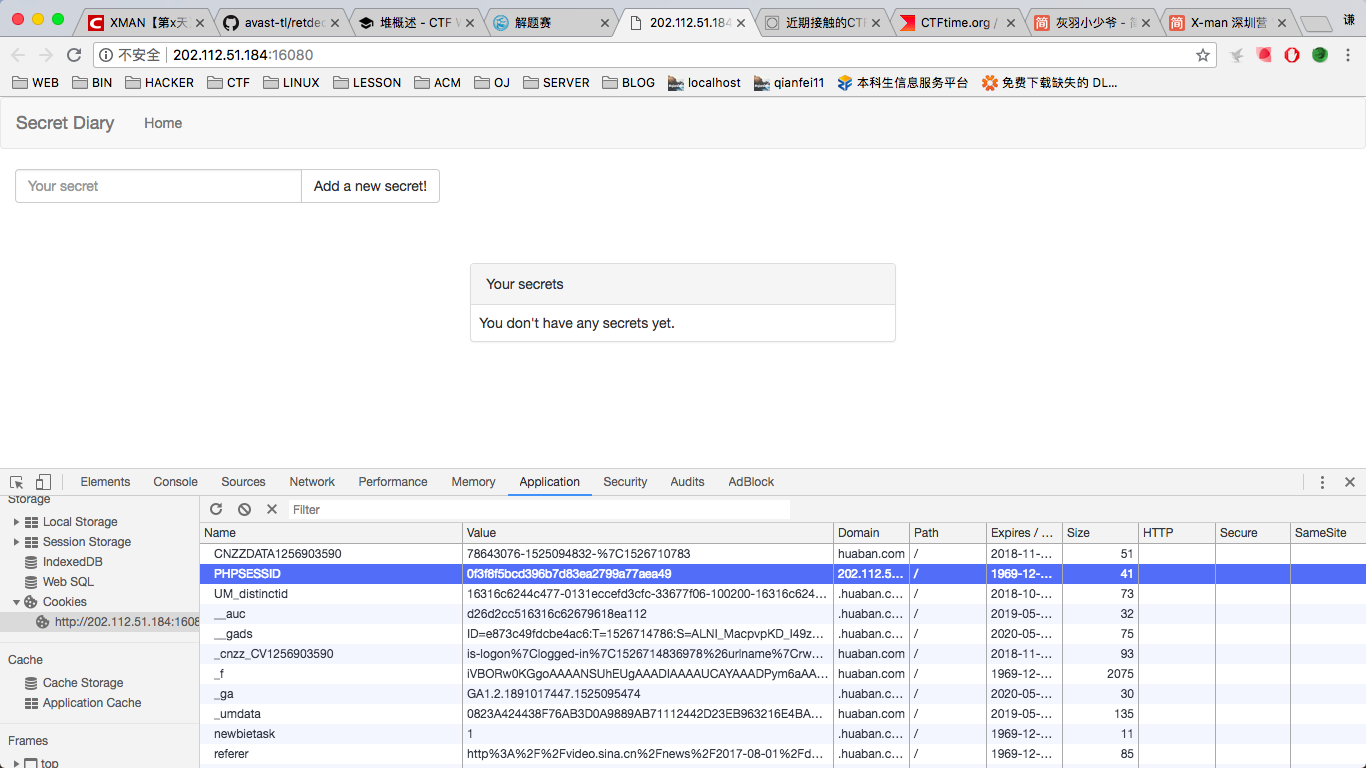Click the inspect element picker icon

(x=16, y=482)
